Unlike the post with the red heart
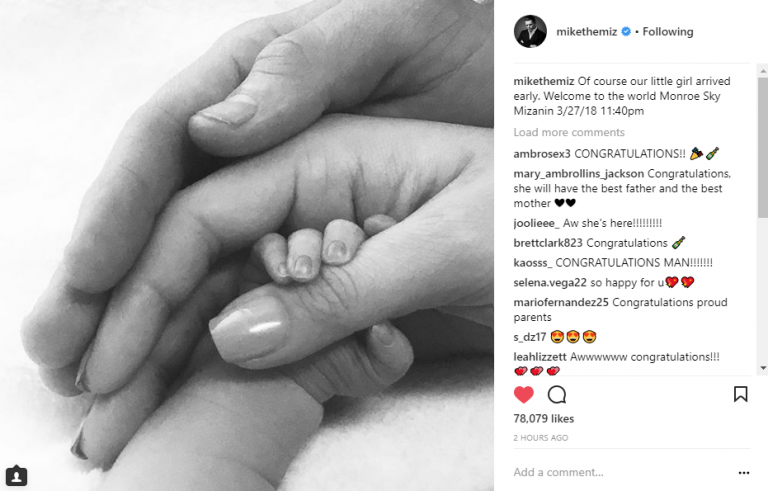 (524, 394)
